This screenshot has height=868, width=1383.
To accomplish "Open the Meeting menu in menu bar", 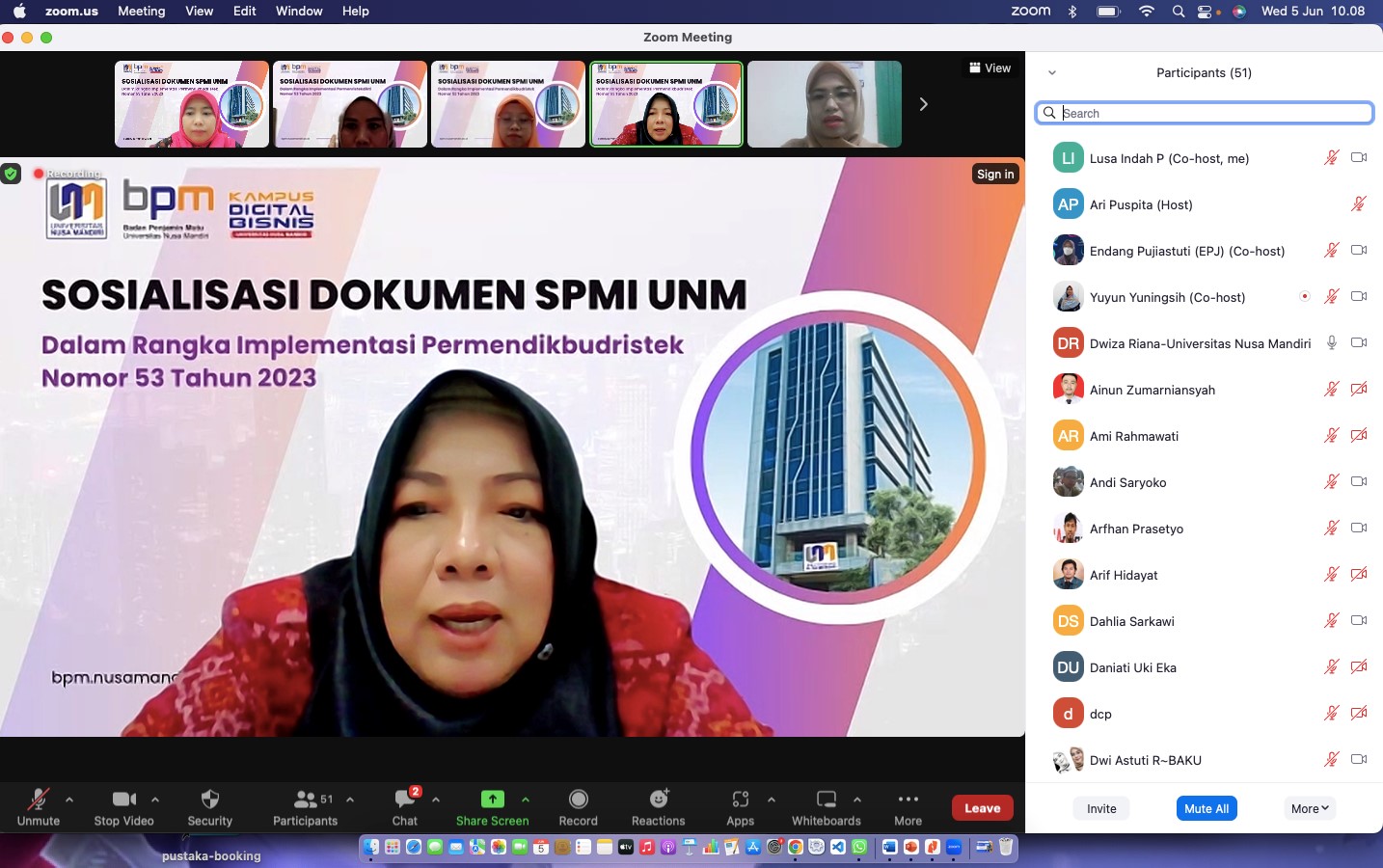I will (x=141, y=11).
